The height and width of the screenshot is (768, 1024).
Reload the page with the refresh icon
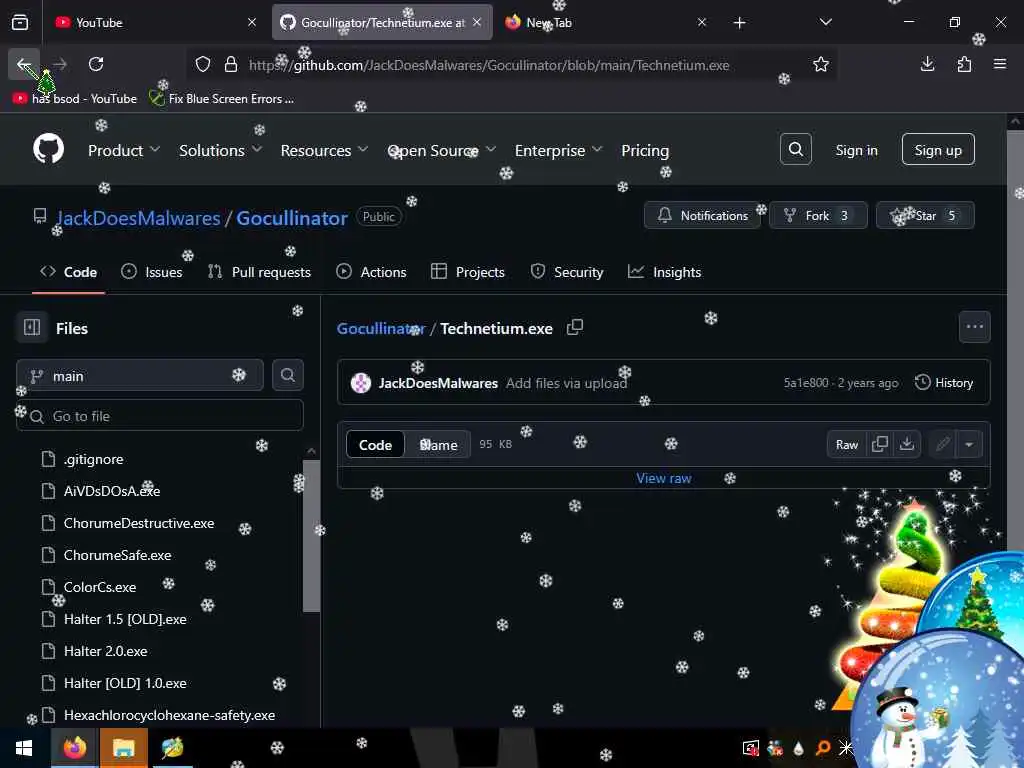(x=96, y=64)
